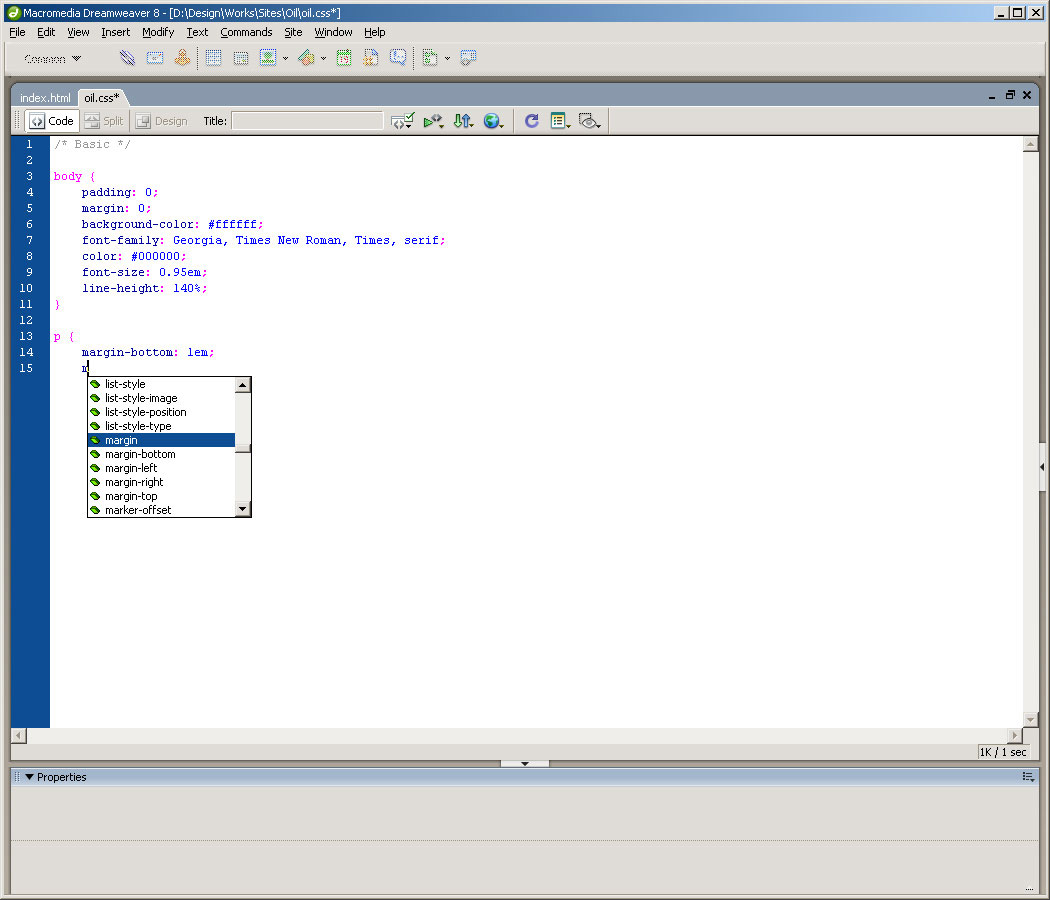Screen dimensions: 1050x900
Task: Click the code hints list down arrow
Action: (x=242, y=509)
